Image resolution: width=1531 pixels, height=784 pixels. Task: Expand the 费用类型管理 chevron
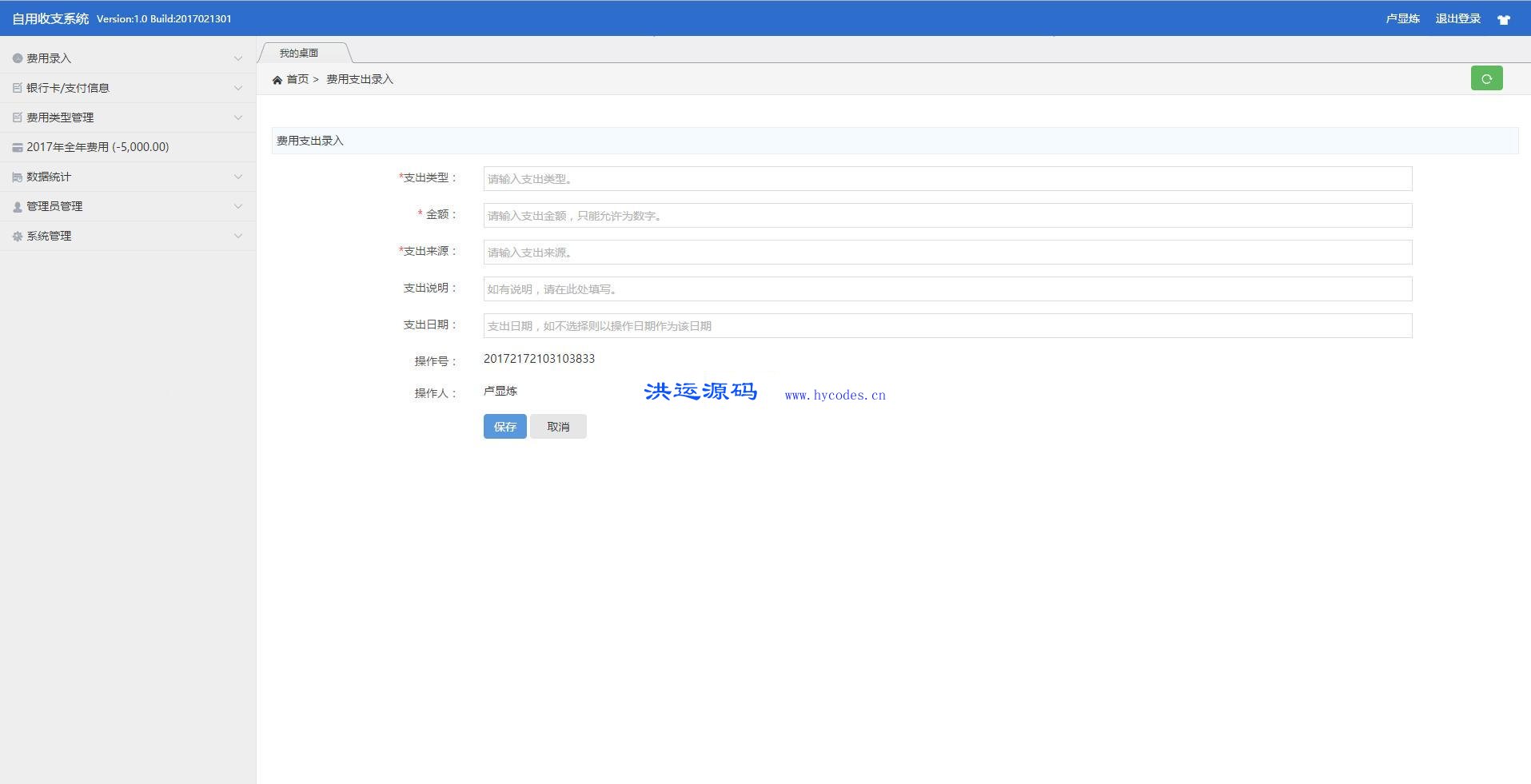click(x=237, y=117)
